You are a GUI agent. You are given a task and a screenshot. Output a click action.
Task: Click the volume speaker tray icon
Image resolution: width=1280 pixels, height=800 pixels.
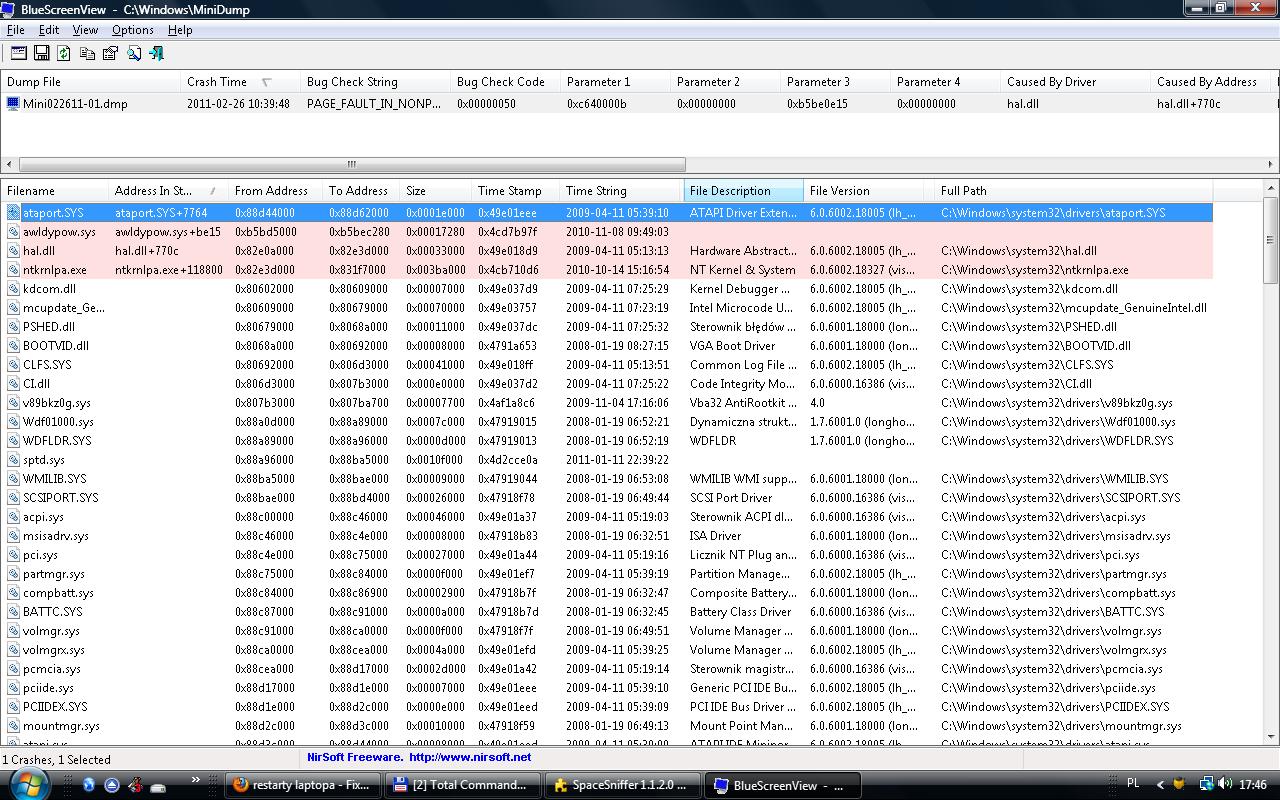click(x=1225, y=785)
